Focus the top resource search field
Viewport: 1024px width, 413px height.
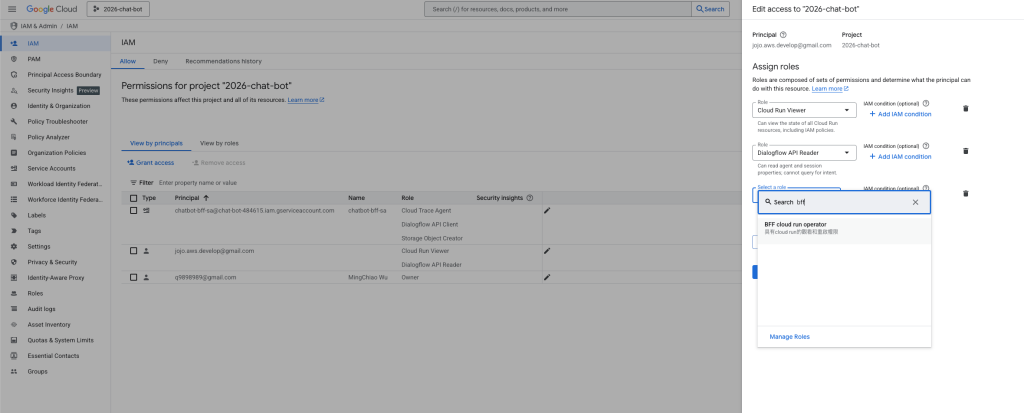[x=558, y=9]
